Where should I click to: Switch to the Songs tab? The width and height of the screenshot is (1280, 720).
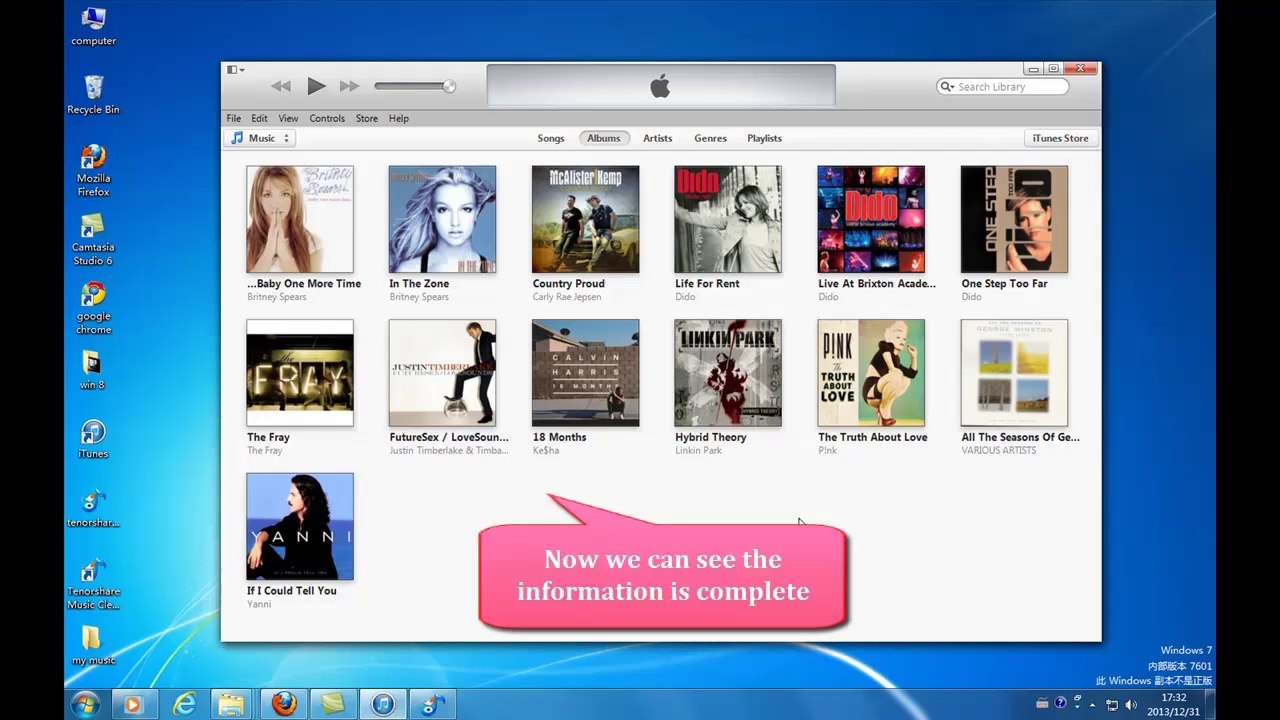(551, 138)
